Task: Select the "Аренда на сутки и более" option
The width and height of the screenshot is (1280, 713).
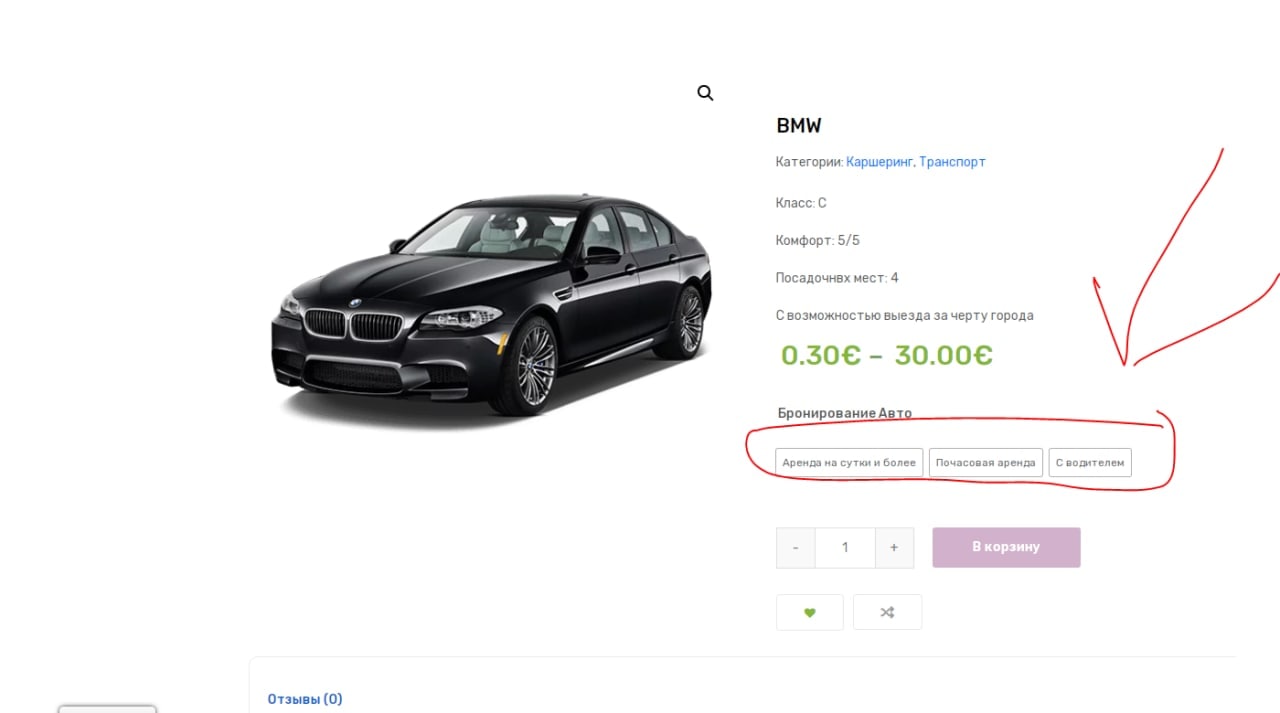Action: click(x=849, y=462)
